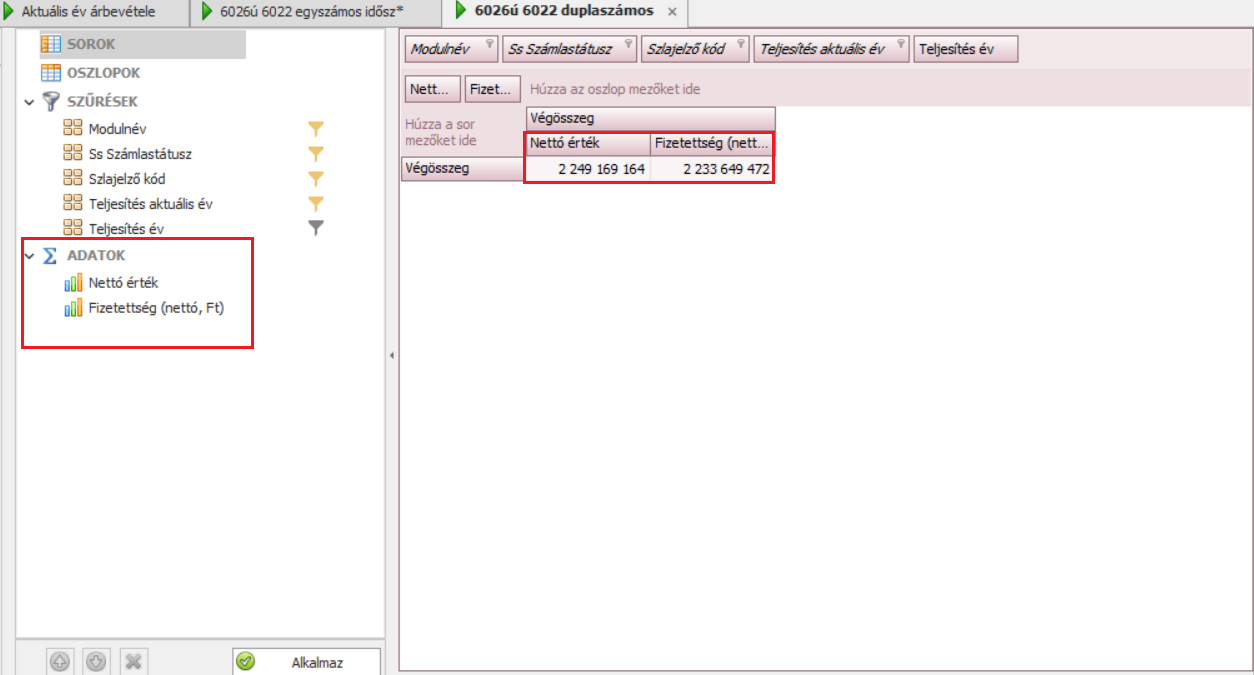Click the gray funnel beside Teljesítés év

[315, 228]
